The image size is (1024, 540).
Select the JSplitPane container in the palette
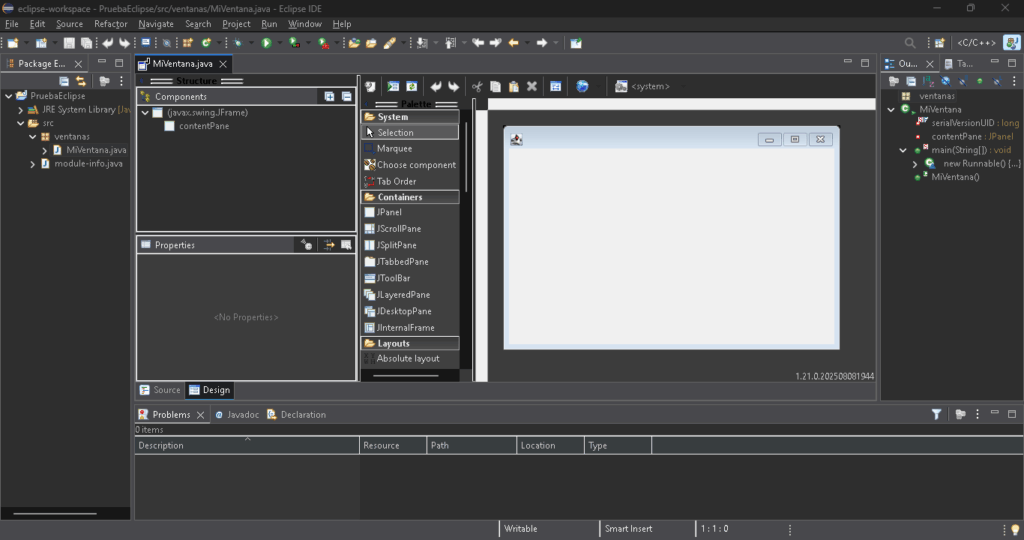[x=410, y=245]
